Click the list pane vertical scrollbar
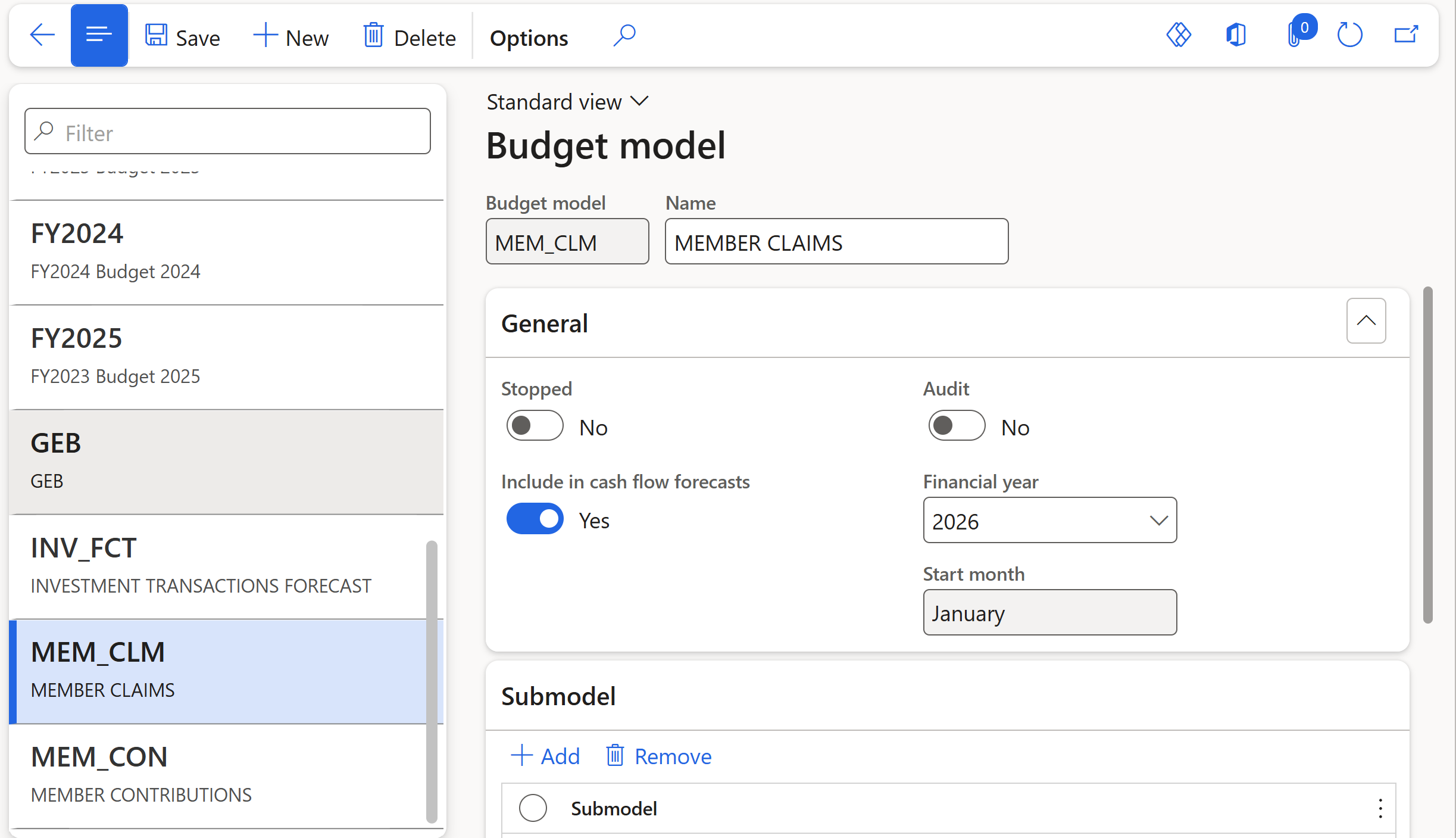 click(432, 681)
